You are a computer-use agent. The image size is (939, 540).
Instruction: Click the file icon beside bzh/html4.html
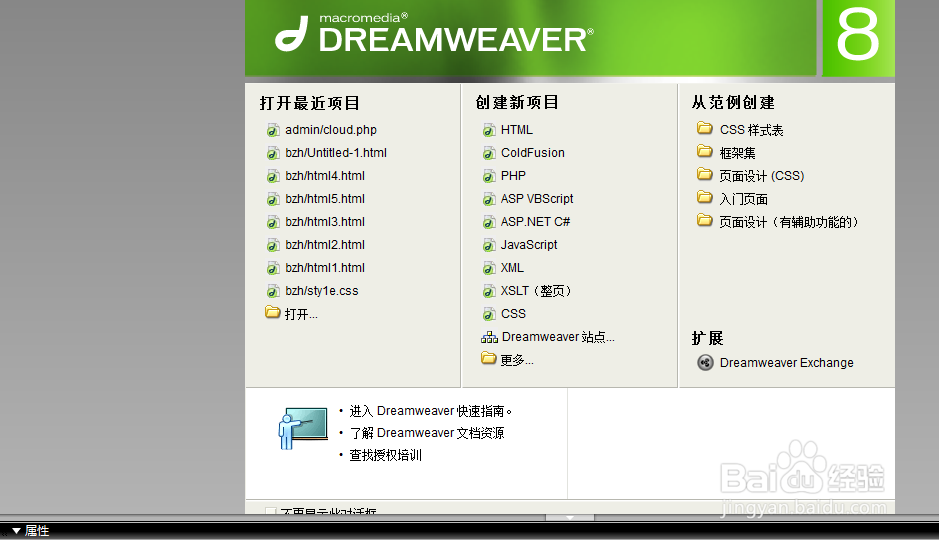(273, 176)
